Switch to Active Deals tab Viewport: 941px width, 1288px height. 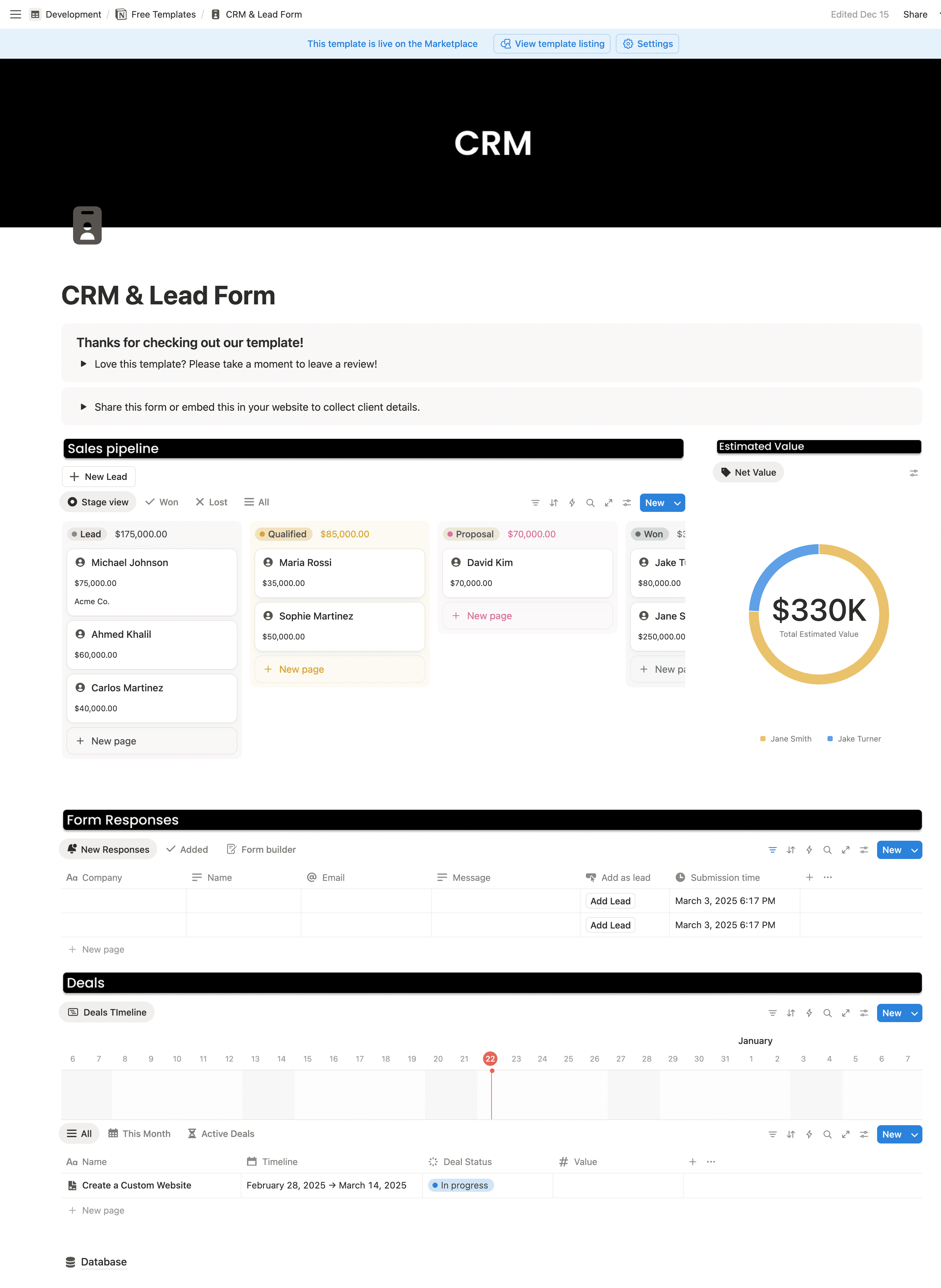click(x=221, y=1133)
